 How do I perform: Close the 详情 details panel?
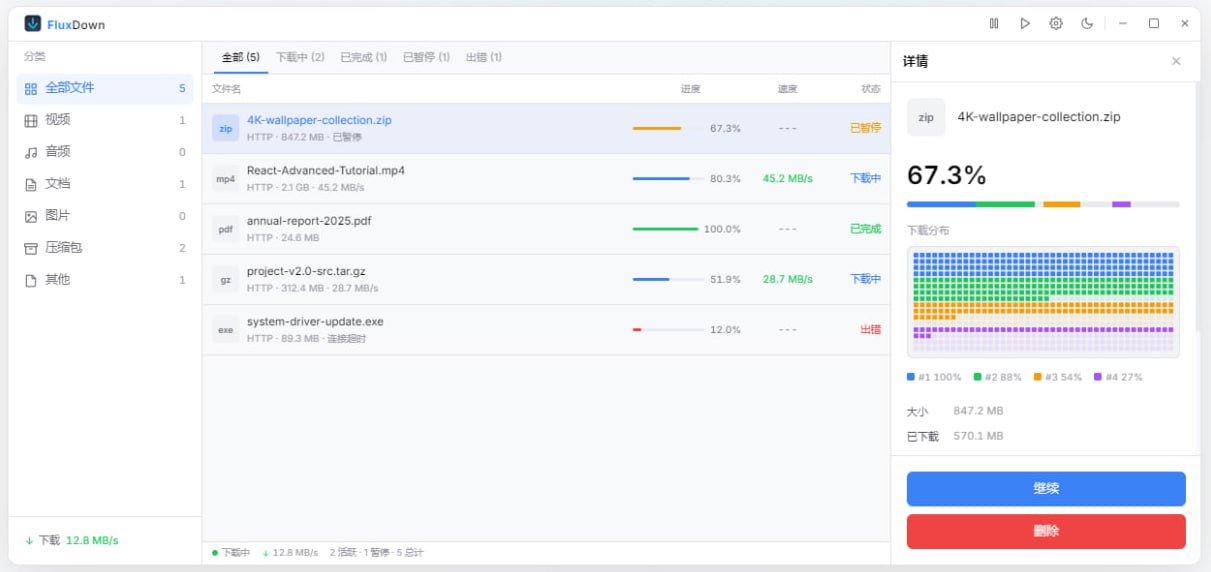coord(1176,61)
